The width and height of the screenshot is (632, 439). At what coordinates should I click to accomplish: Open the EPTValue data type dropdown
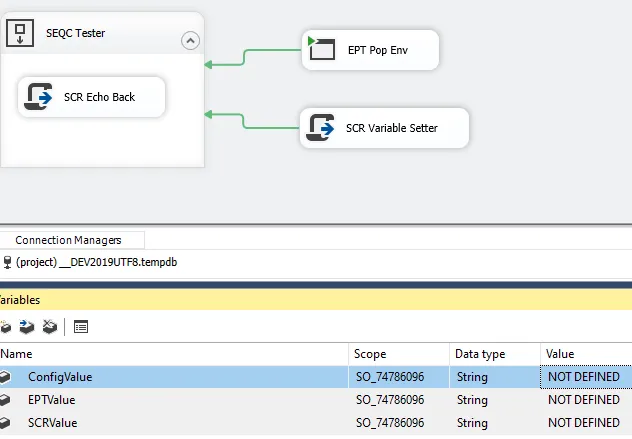(x=494, y=400)
